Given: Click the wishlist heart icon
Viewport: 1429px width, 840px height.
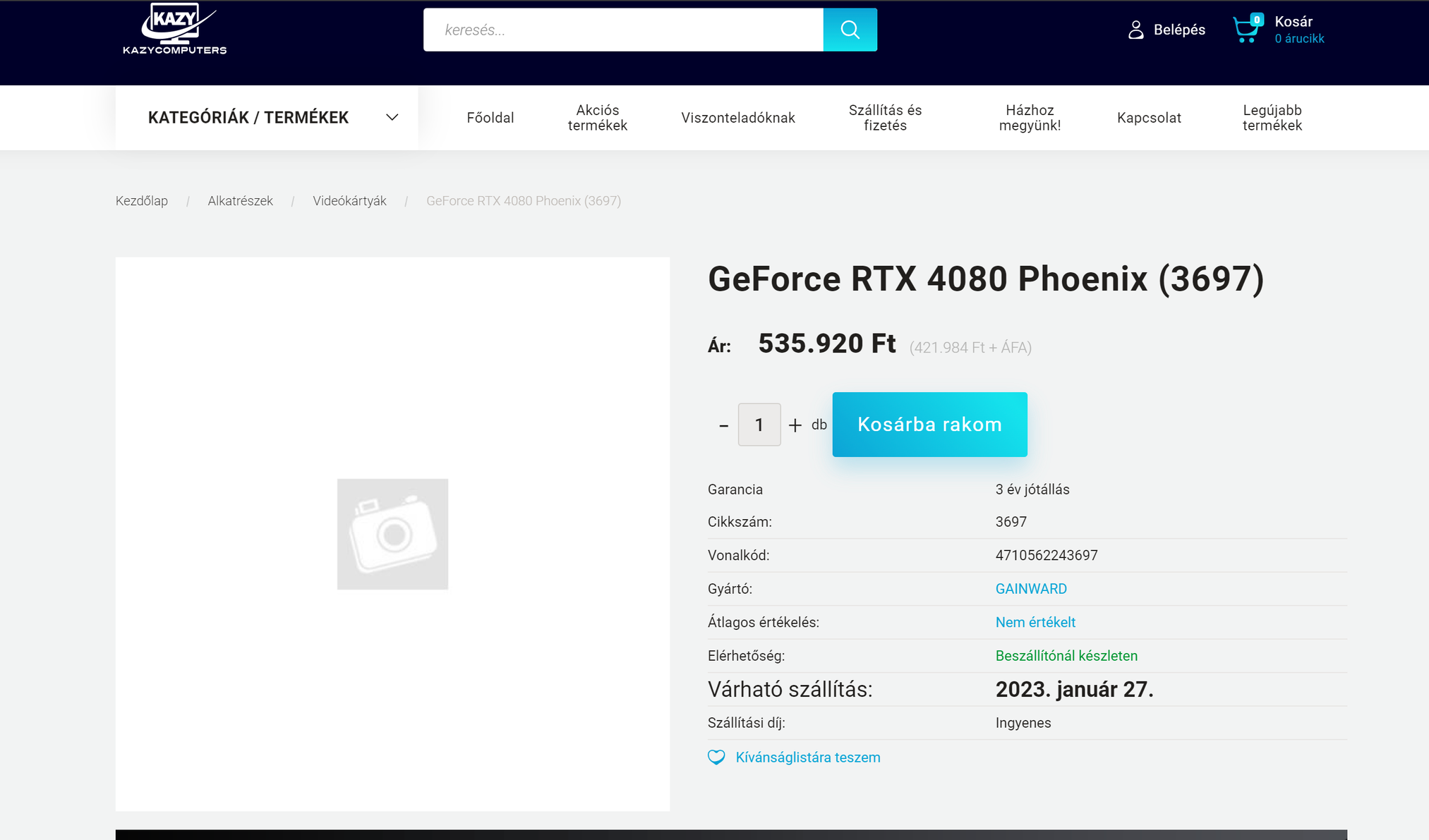Looking at the screenshot, I should 716,757.
